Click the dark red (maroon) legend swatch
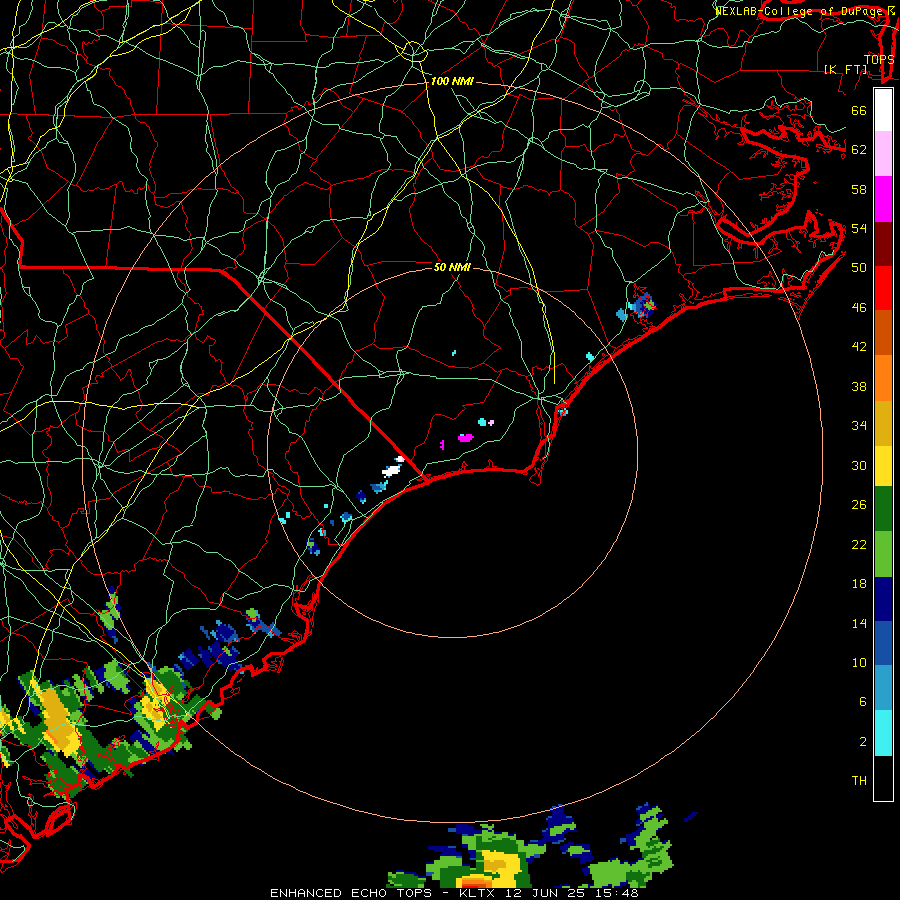The width and height of the screenshot is (900, 900). coord(883,243)
